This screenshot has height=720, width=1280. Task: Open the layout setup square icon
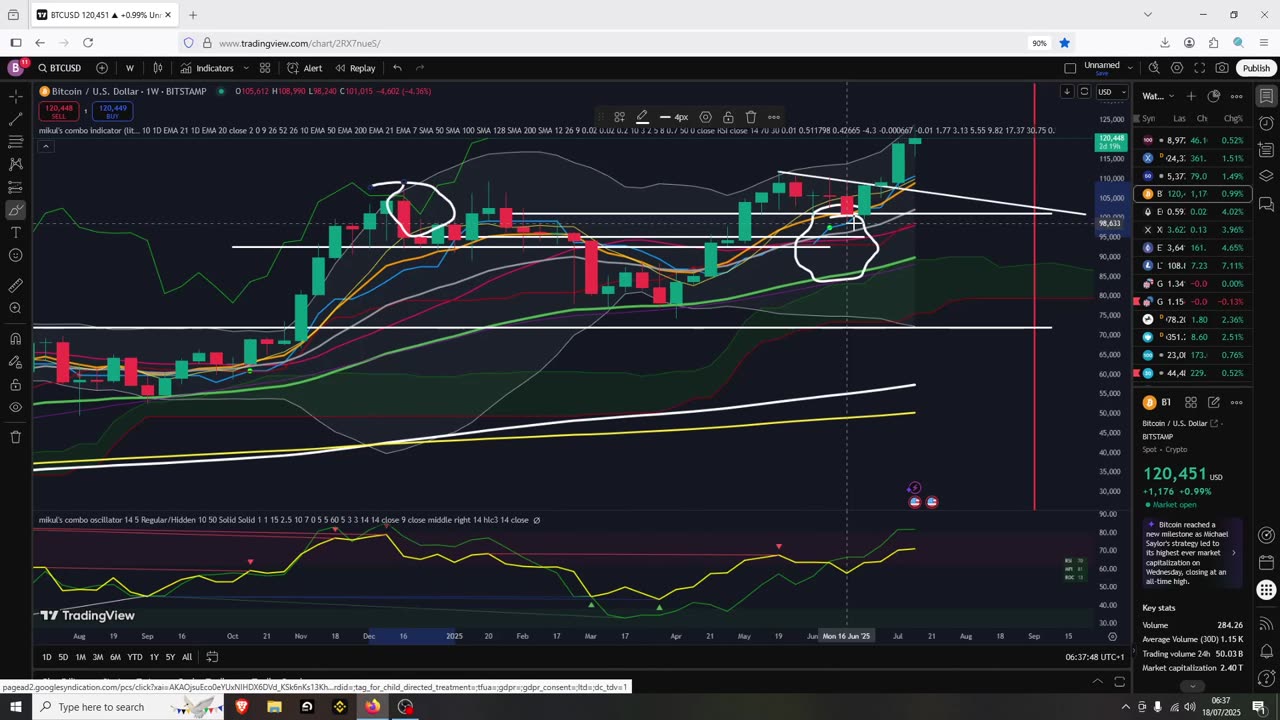(1070, 68)
